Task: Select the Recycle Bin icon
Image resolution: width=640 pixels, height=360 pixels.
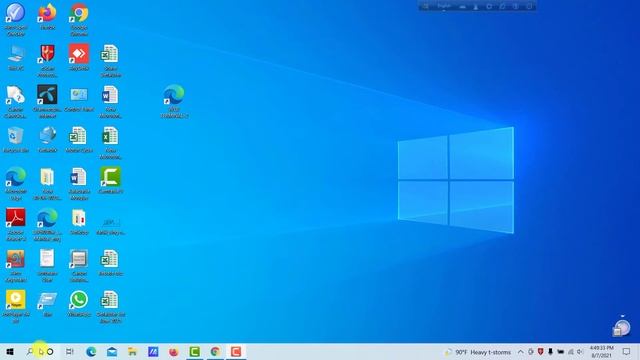Action: [x=16, y=140]
